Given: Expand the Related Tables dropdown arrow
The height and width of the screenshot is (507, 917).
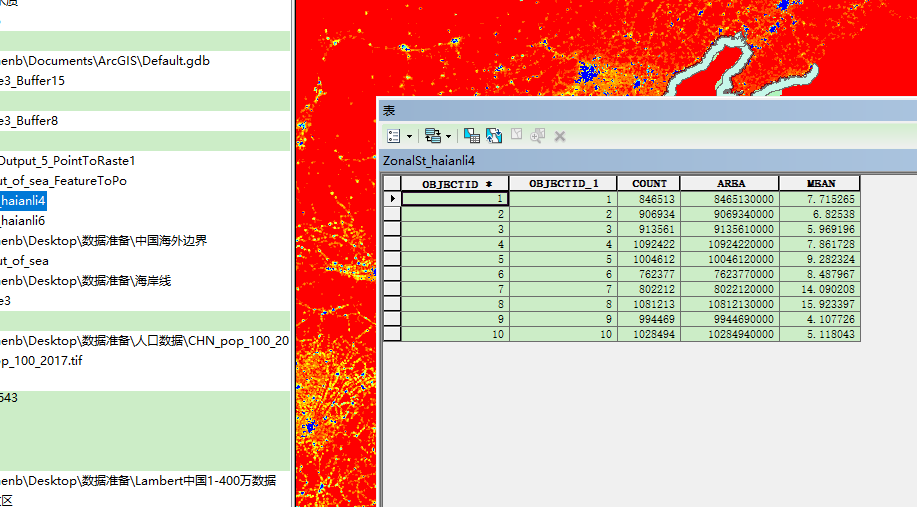Looking at the screenshot, I should 449,136.
